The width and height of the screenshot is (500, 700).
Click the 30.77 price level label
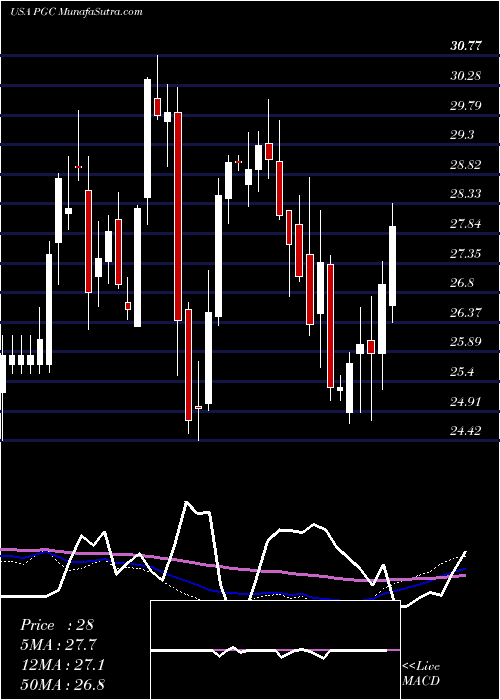466,46
